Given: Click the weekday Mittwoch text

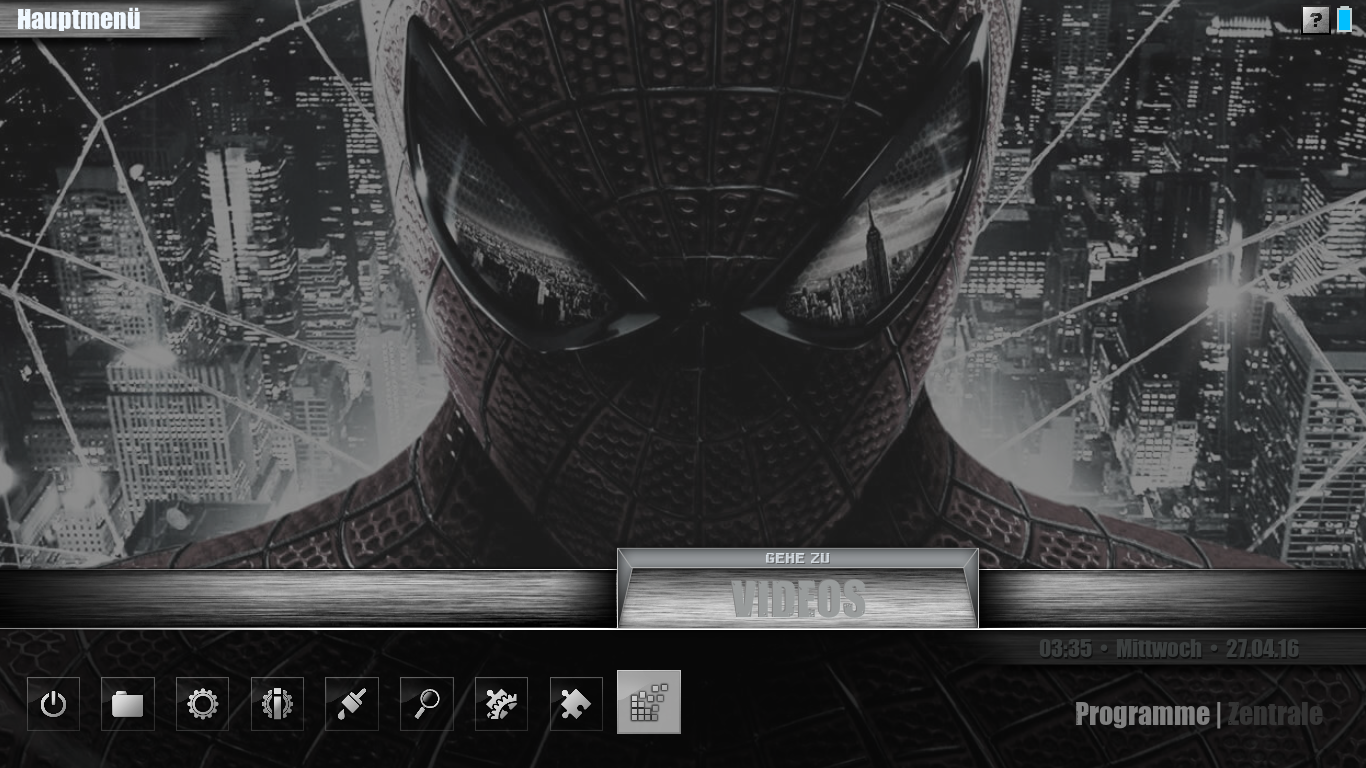Looking at the screenshot, I should coord(1159,649).
